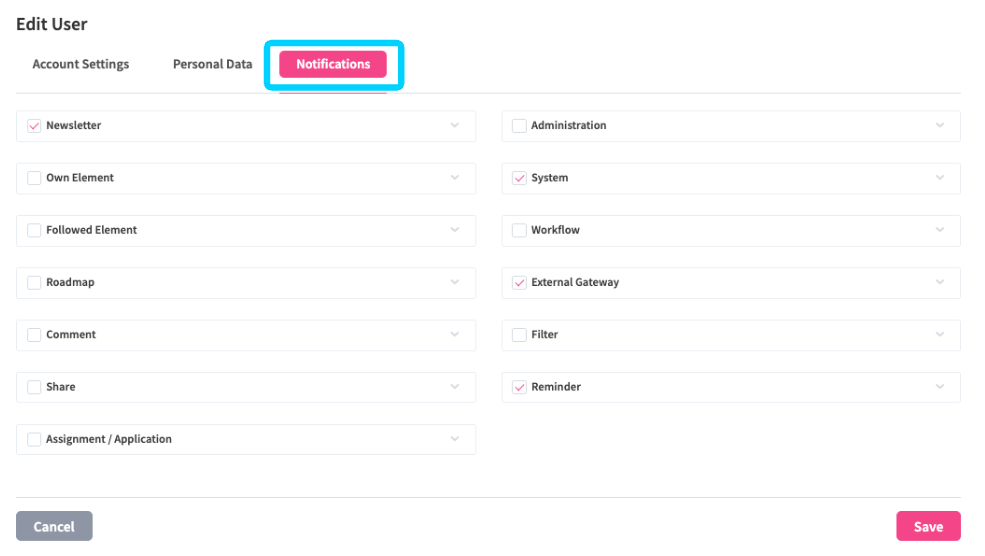Select the Notifications tab
This screenshot has width=985, height=556.
(x=333, y=64)
